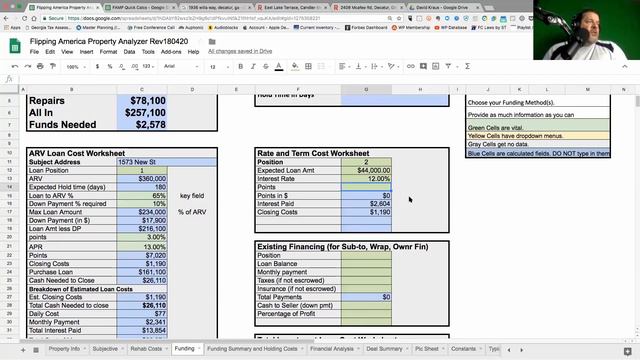This screenshot has height=360, width=640.
Task: Switch to the Deal Summary sheet tab
Action: point(384,349)
